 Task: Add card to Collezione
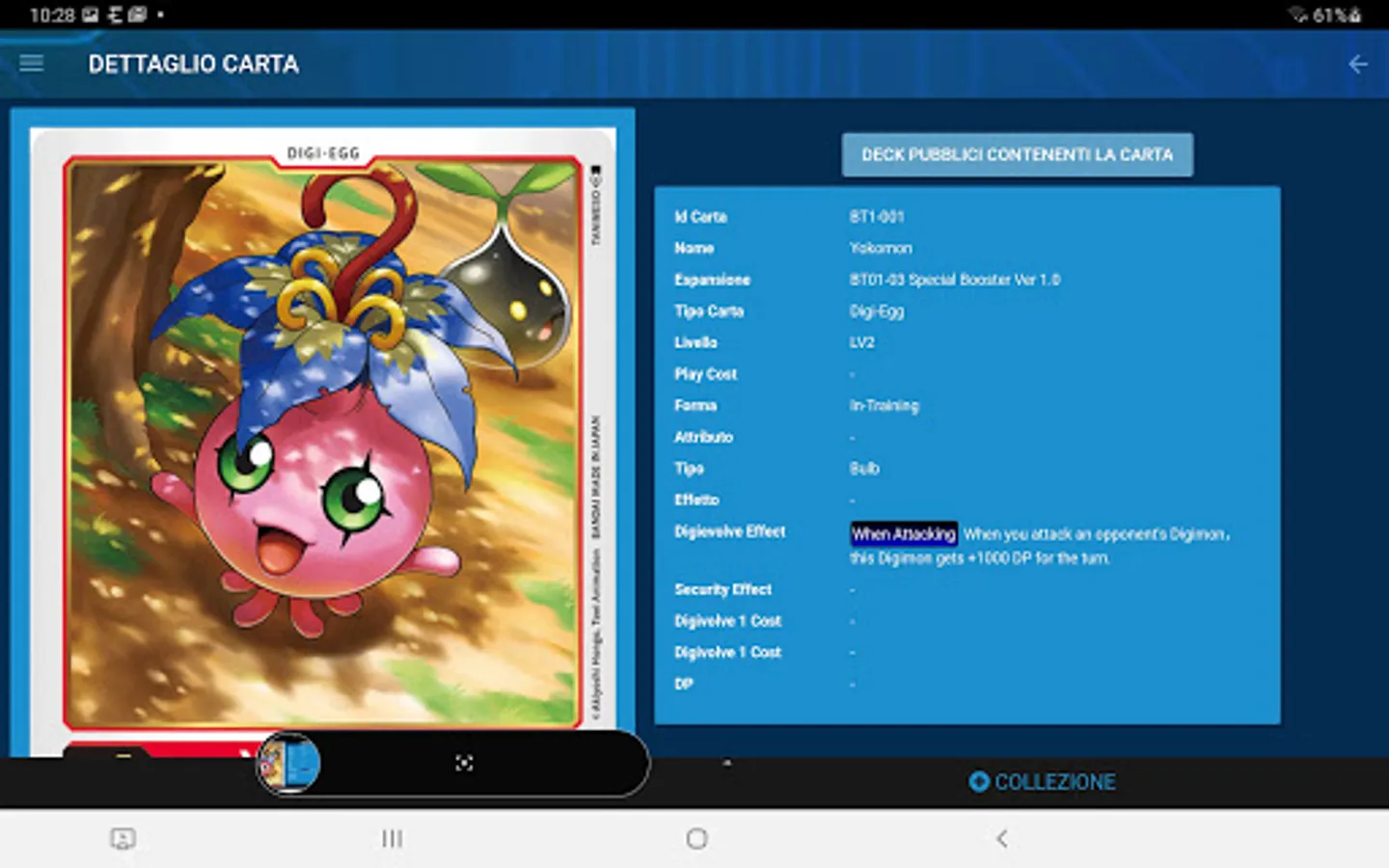tap(1042, 782)
